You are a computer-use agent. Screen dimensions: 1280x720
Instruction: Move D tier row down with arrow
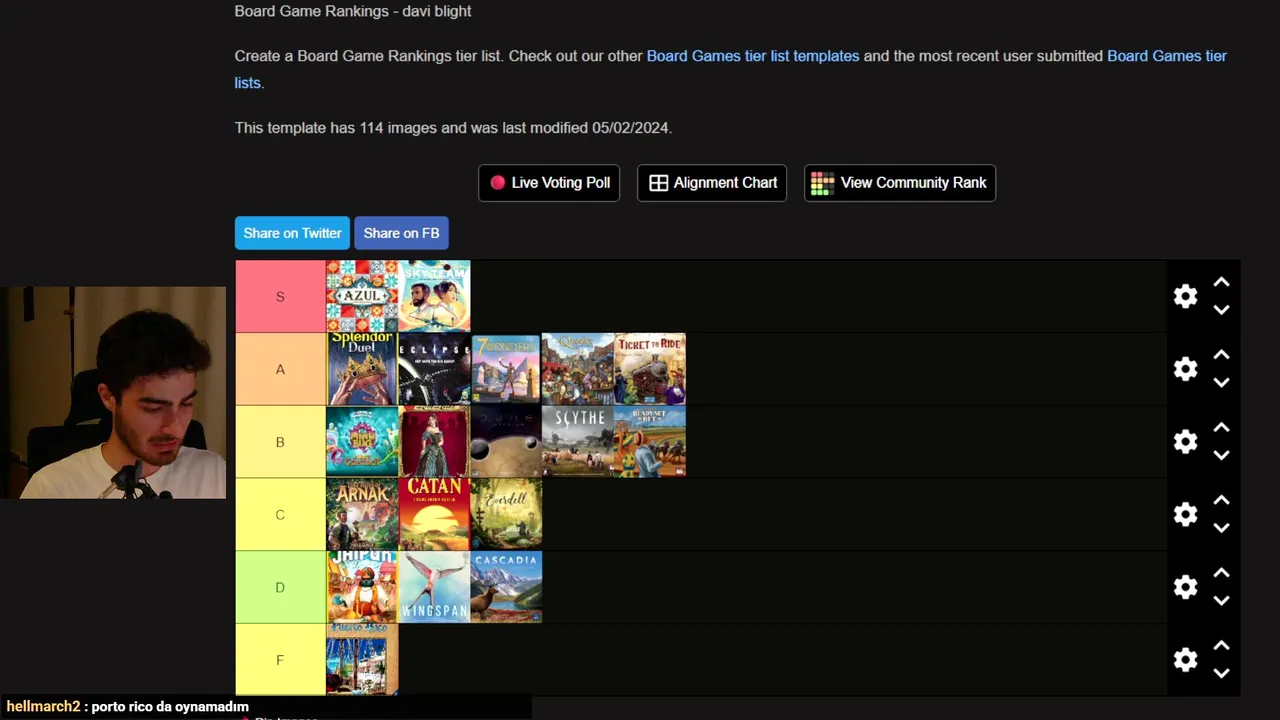click(x=1221, y=601)
